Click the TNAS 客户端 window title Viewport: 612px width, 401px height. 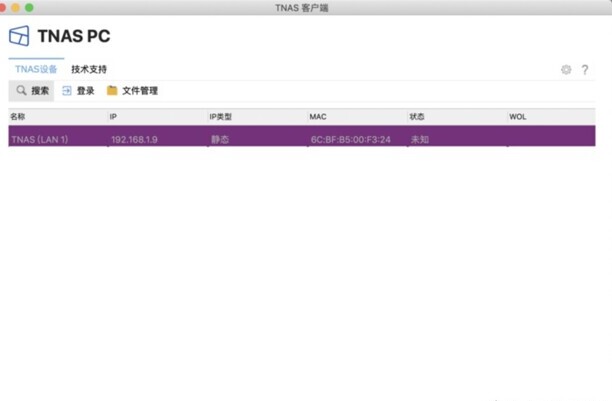(302, 8)
